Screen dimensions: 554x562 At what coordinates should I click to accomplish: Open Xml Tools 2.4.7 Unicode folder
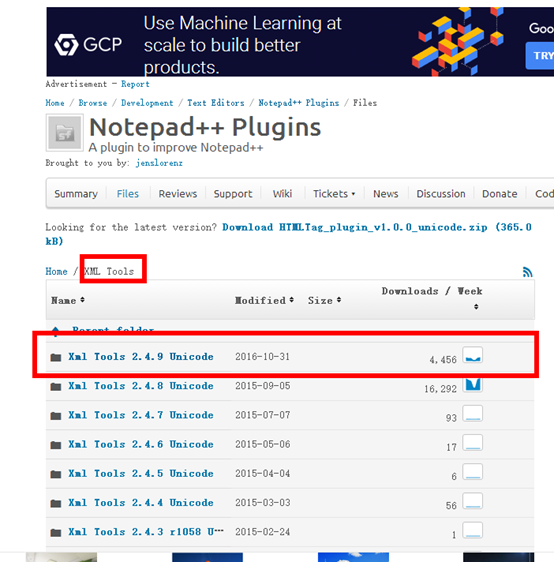(x=141, y=415)
